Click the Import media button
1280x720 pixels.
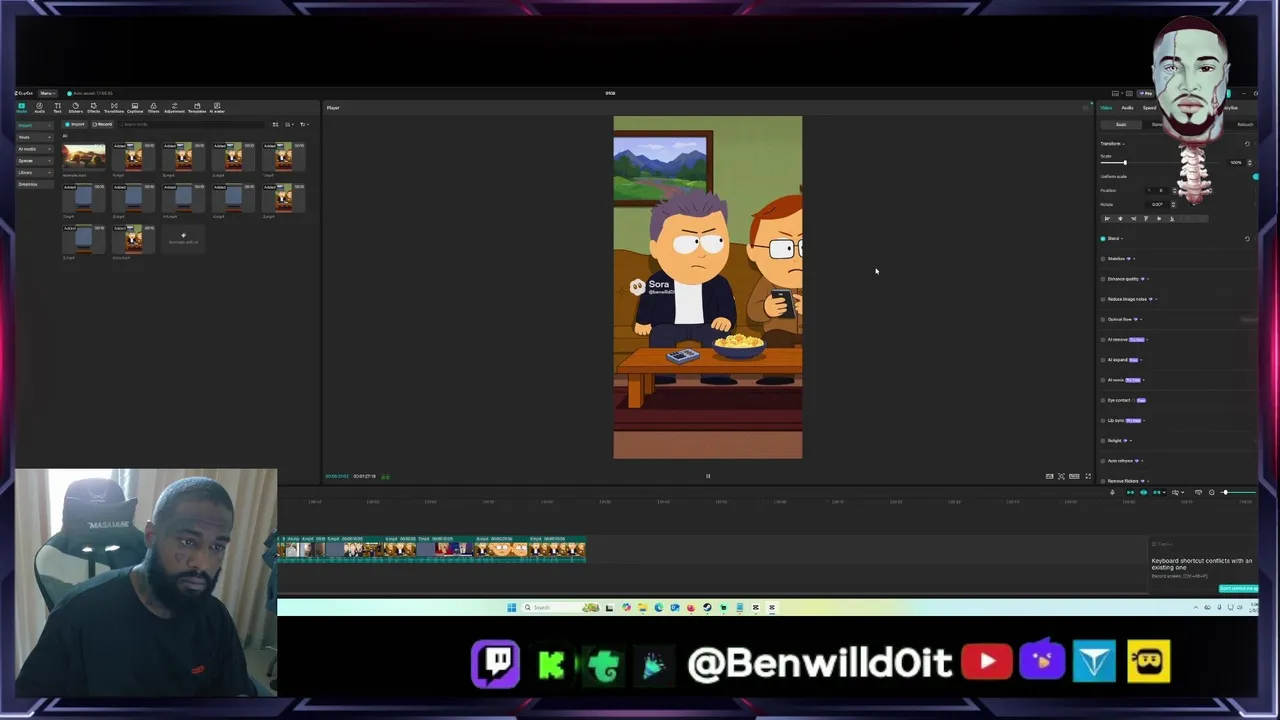click(75, 124)
